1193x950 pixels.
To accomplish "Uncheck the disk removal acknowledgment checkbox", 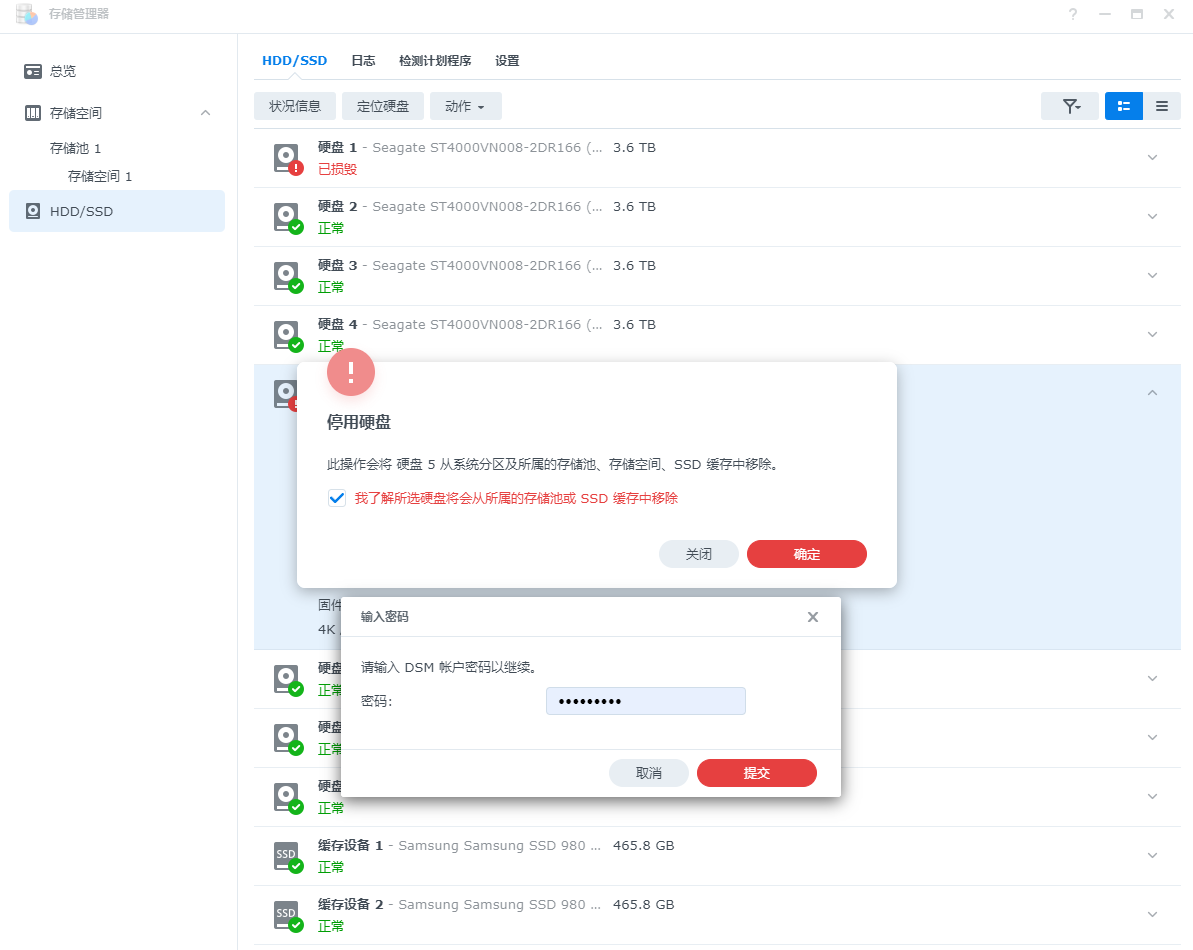I will [x=337, y=498].
